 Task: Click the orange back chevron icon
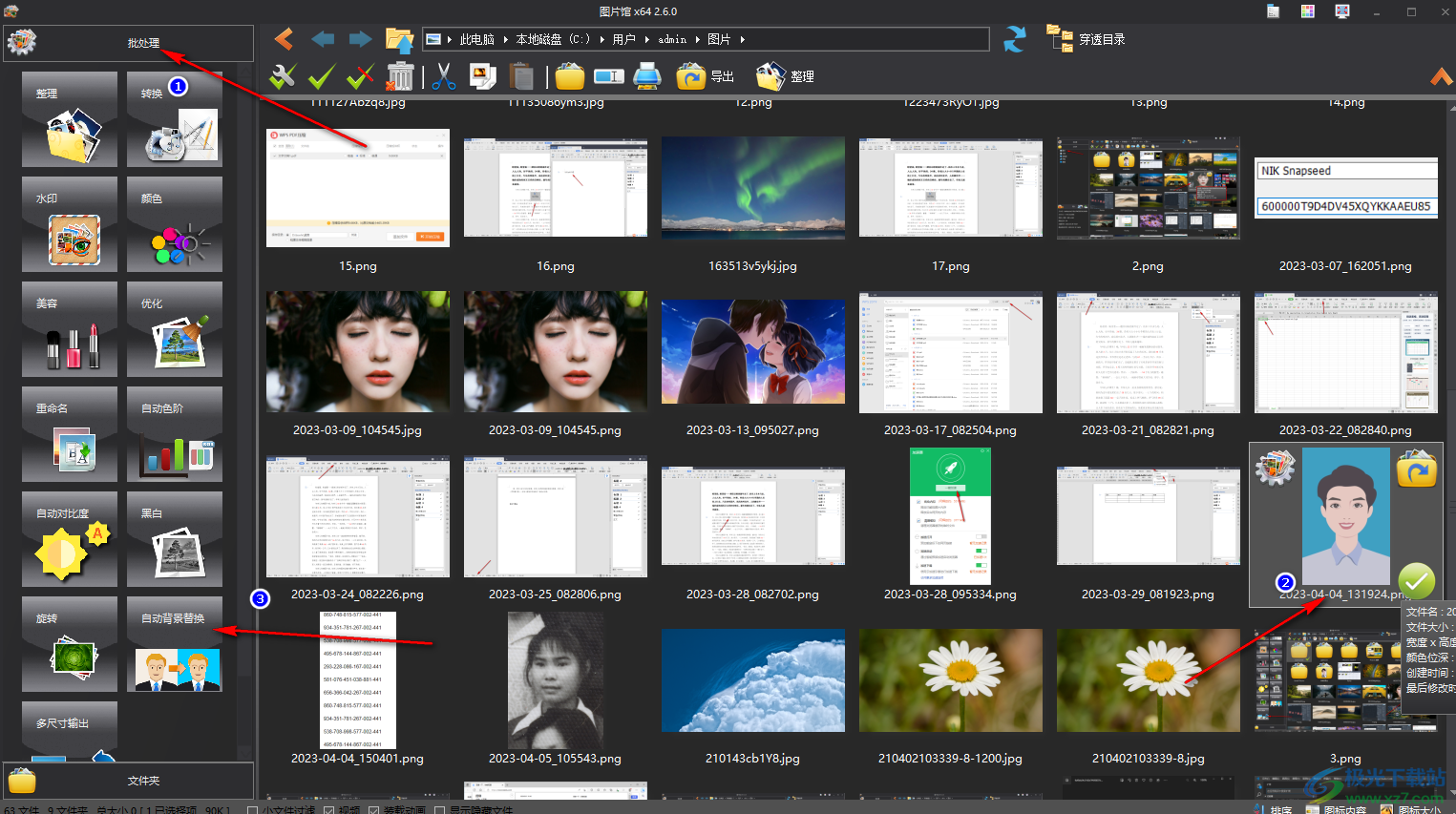click(x=284, y=39)
